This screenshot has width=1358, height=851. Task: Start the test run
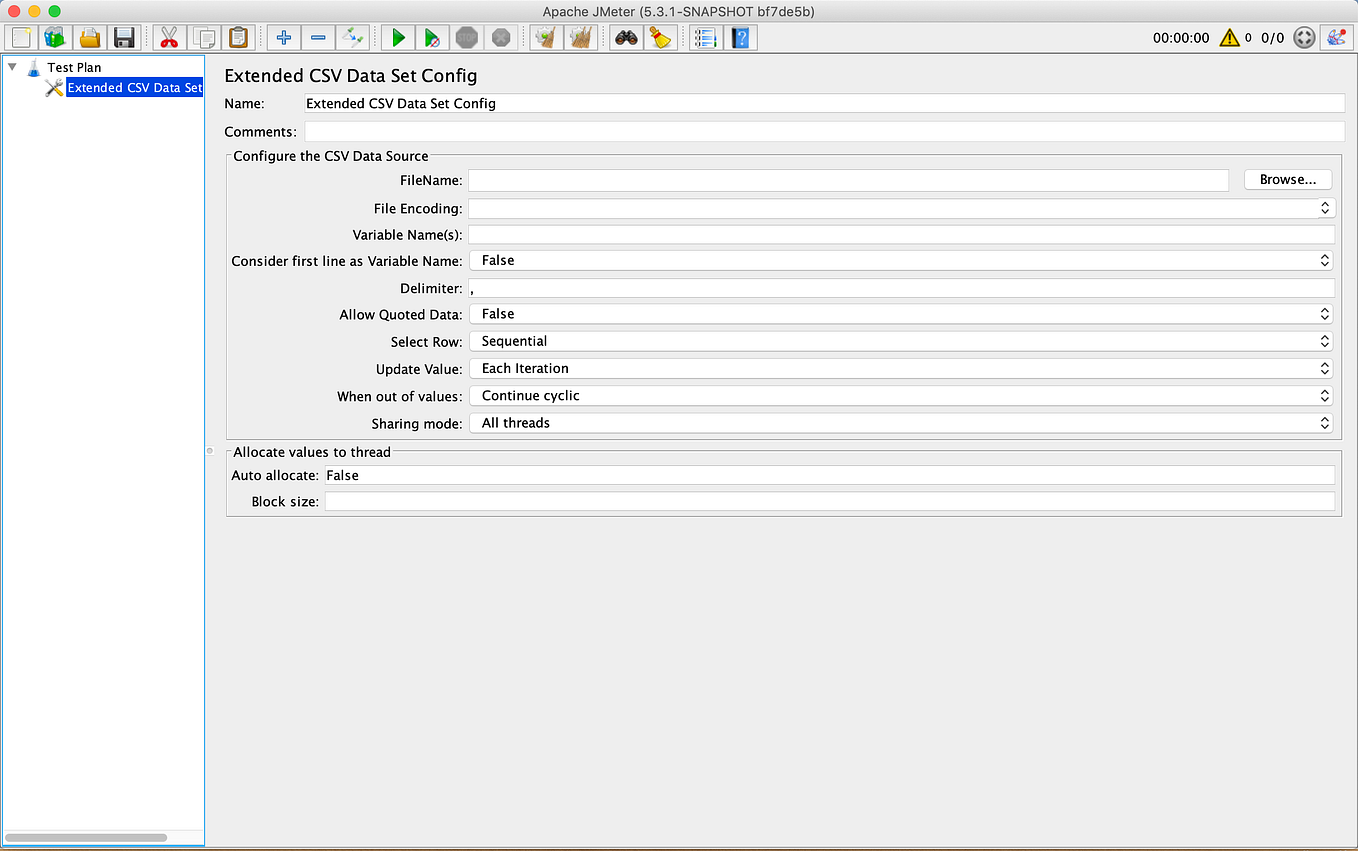coord(397,37)
